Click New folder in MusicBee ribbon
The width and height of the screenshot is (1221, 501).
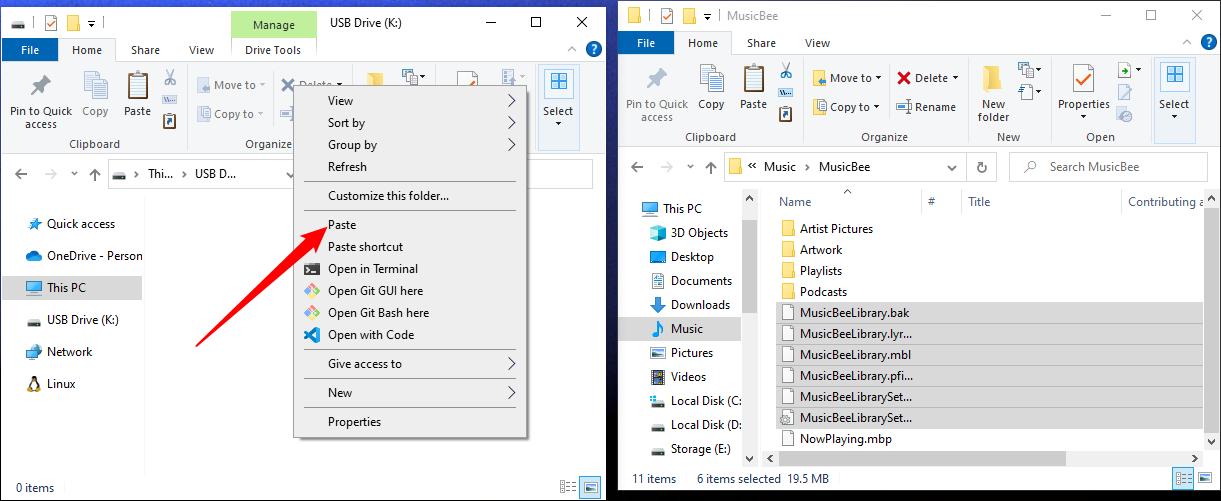[993, 94]
